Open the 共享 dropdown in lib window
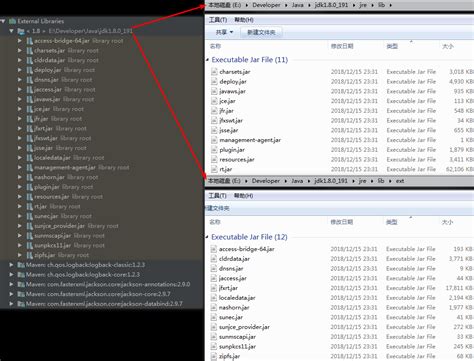Image resolution: width=474 pixels, height=361 pixels. (224, 32)
